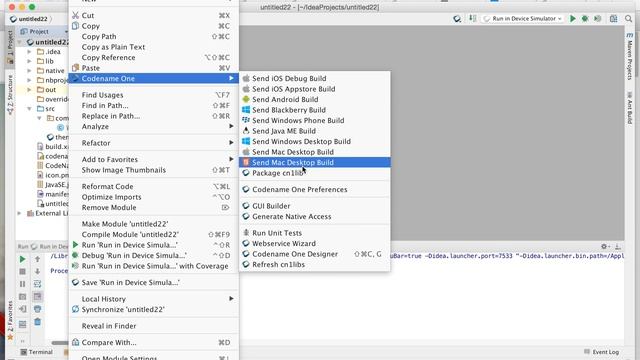Expand the out folder
The height and width of the screenshot is (360, 640).
click(29, 90)
